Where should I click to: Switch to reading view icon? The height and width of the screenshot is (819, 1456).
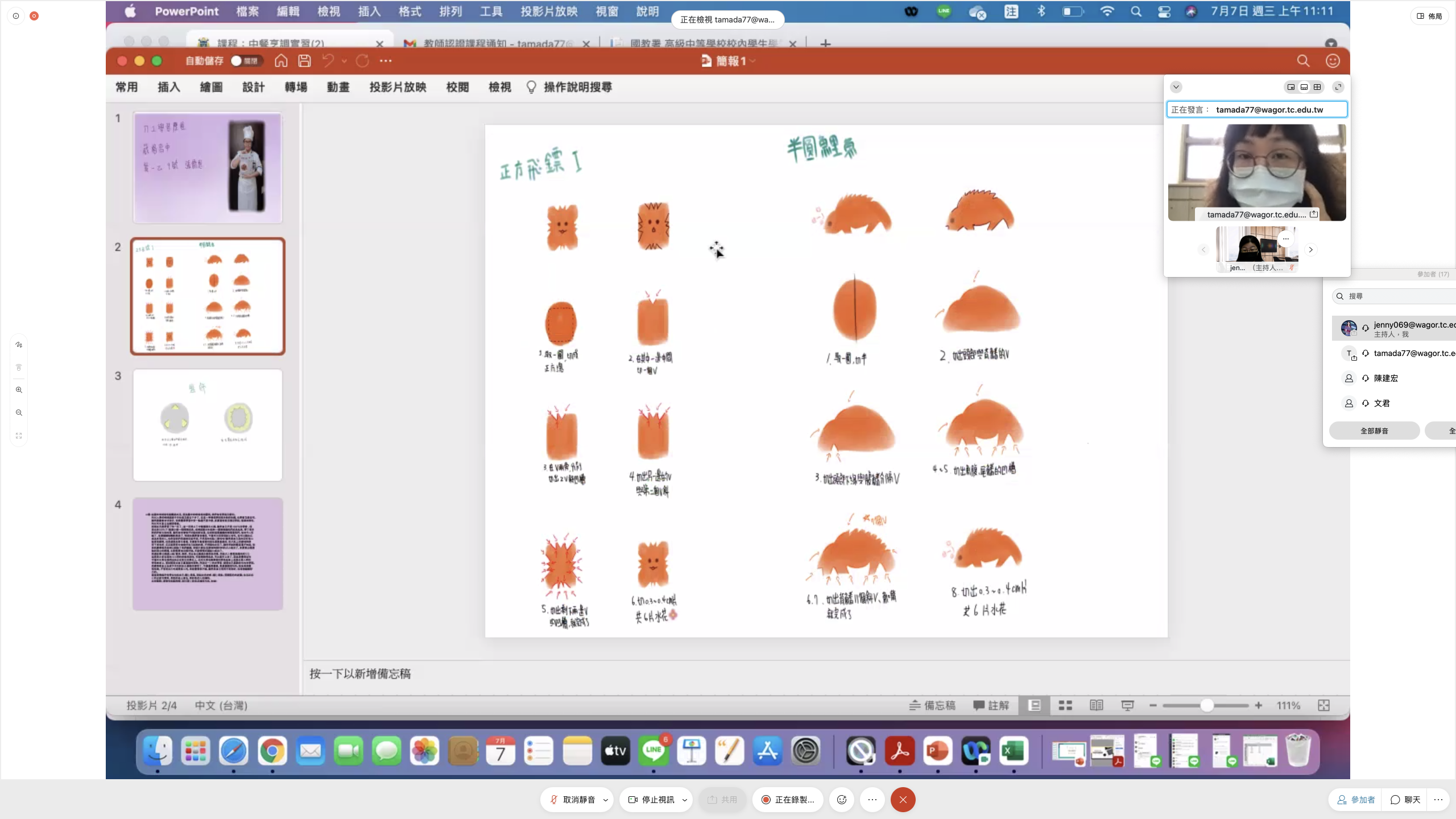(x=1096, y=705)
